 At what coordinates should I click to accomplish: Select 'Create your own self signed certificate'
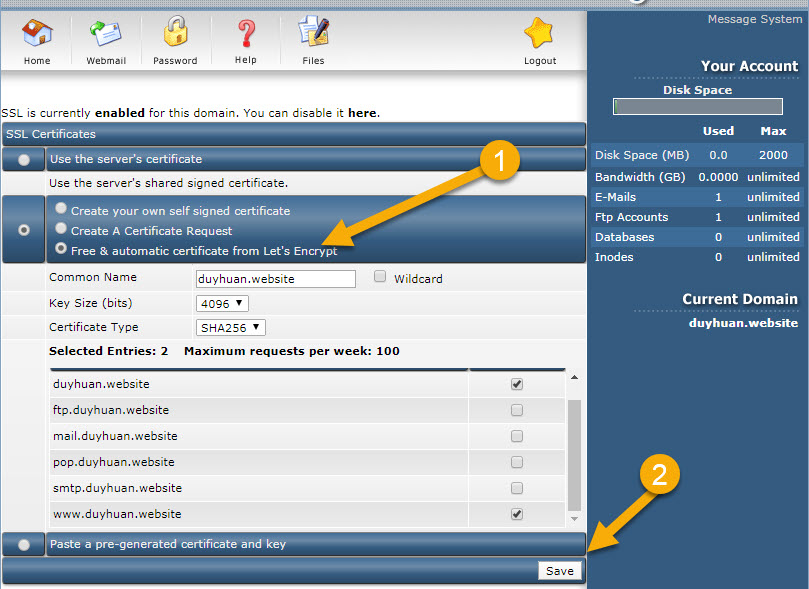tap(62, 210)
